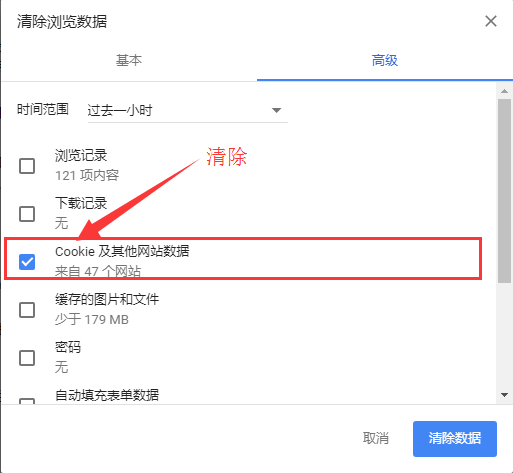
Task: Check the 密码 checkbox
Action: (27, 358)
